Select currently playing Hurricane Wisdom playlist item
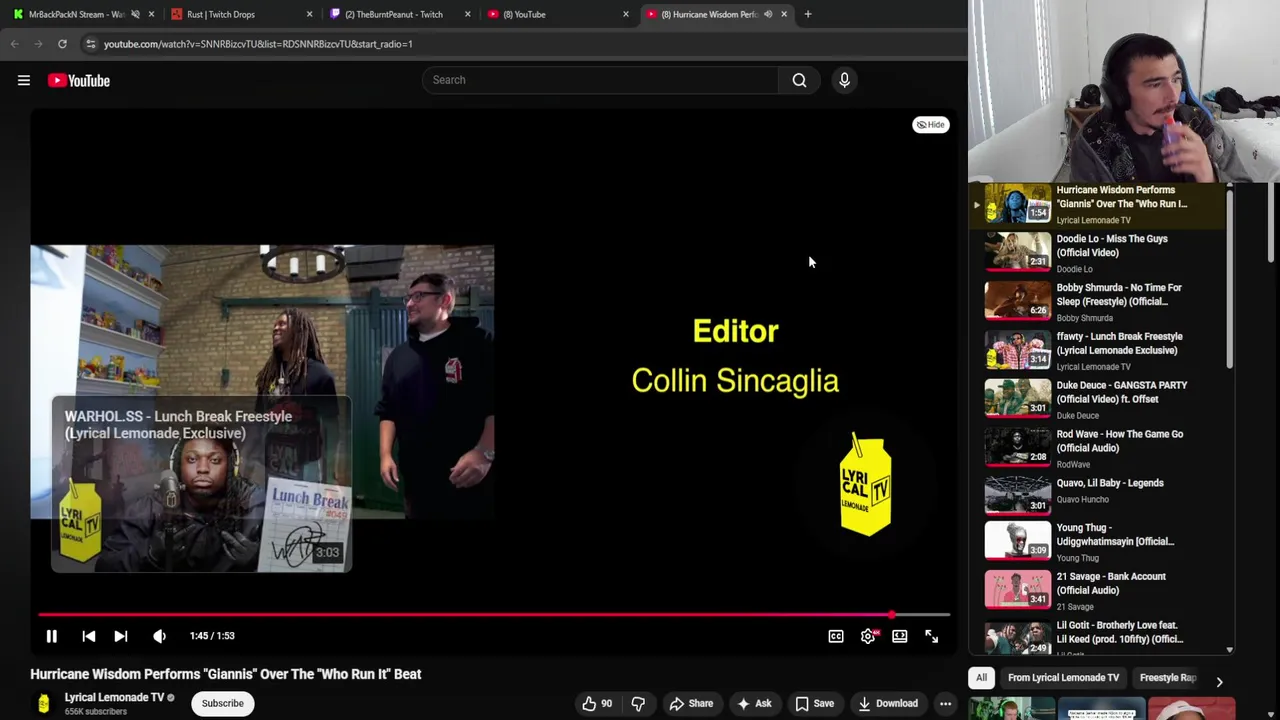 (1097, 204)
